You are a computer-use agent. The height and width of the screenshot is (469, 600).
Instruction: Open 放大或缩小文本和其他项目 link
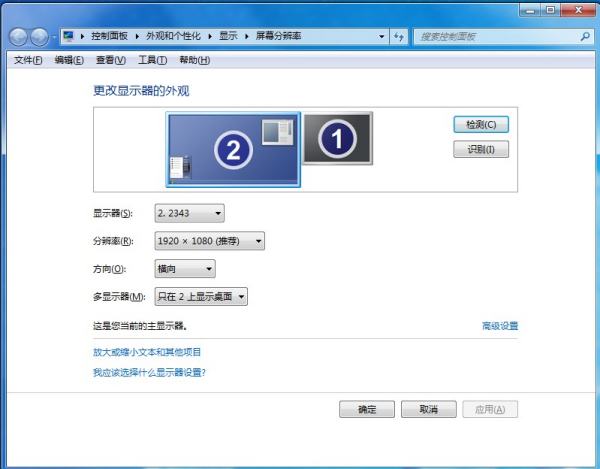tap(147, 352)
